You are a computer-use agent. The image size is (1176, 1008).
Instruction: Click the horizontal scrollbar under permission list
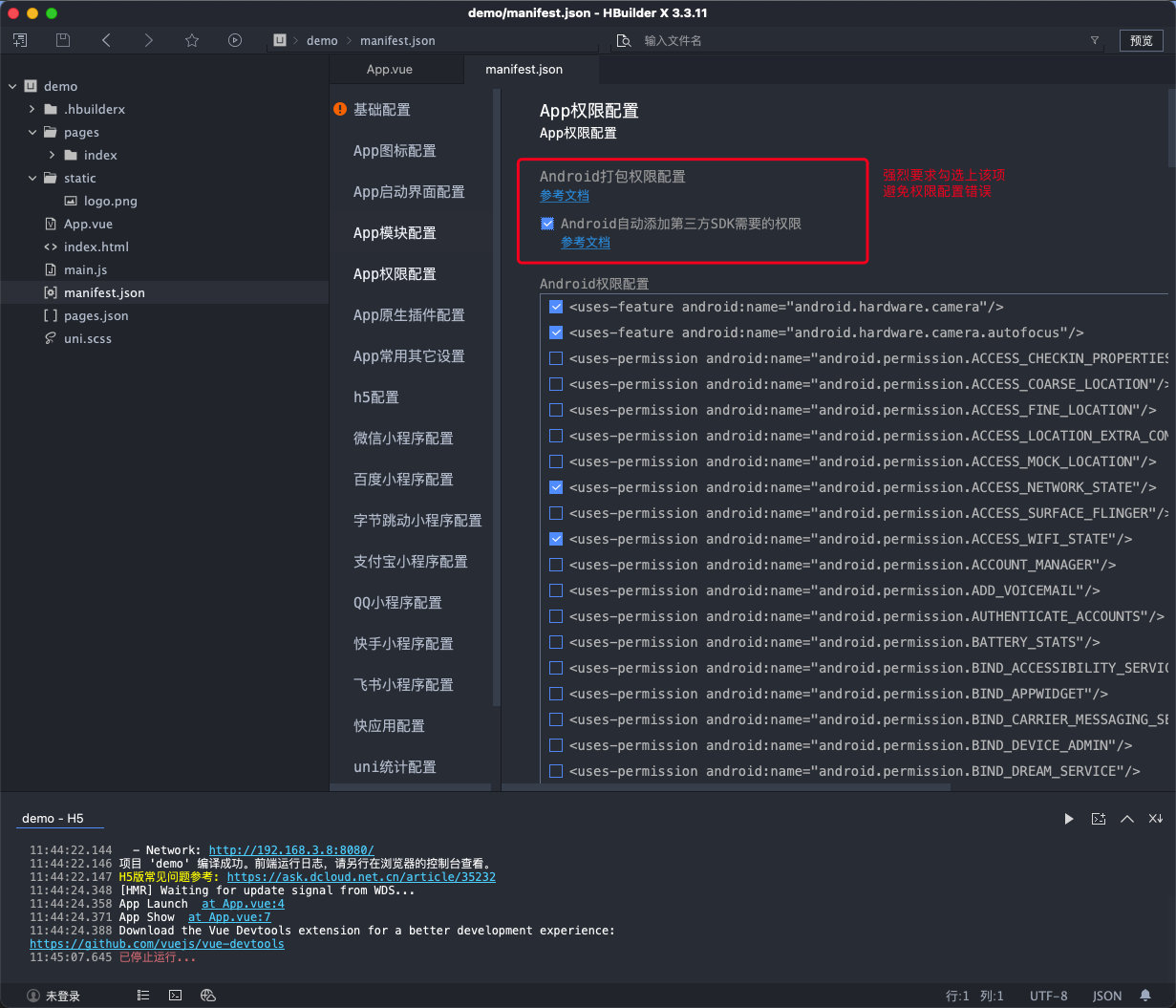point(726,788)
